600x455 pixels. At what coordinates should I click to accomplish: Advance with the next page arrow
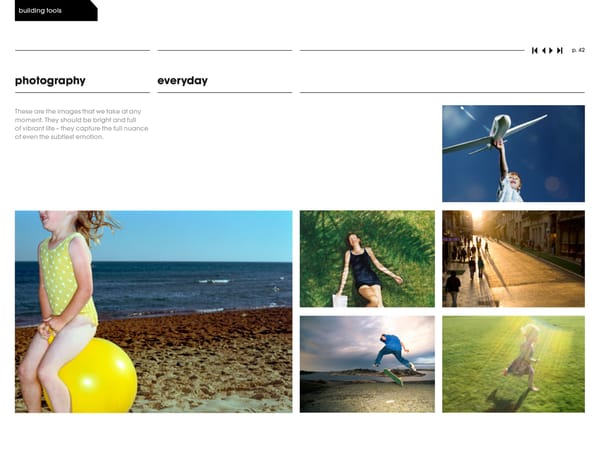551,51
